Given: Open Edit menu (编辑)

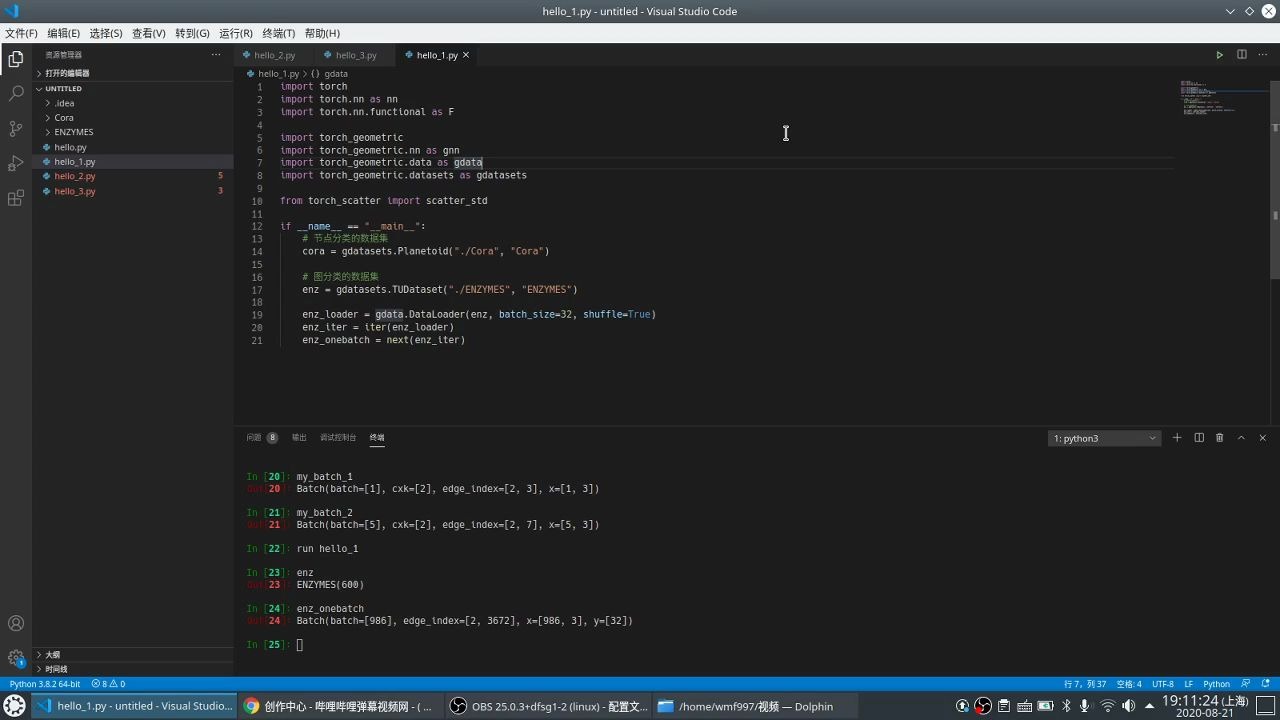Looking at the screenshot, I should [63, 33].
